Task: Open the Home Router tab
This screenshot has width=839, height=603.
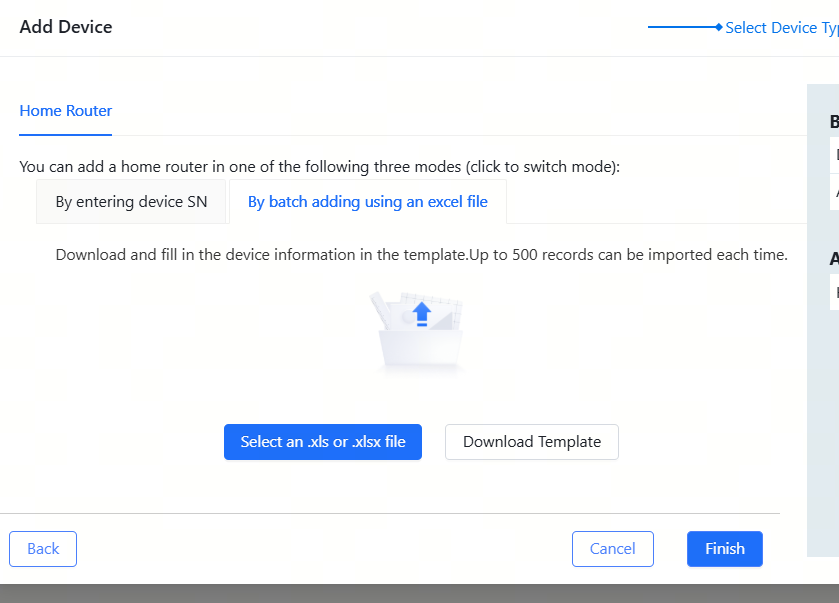Action: 66,111
